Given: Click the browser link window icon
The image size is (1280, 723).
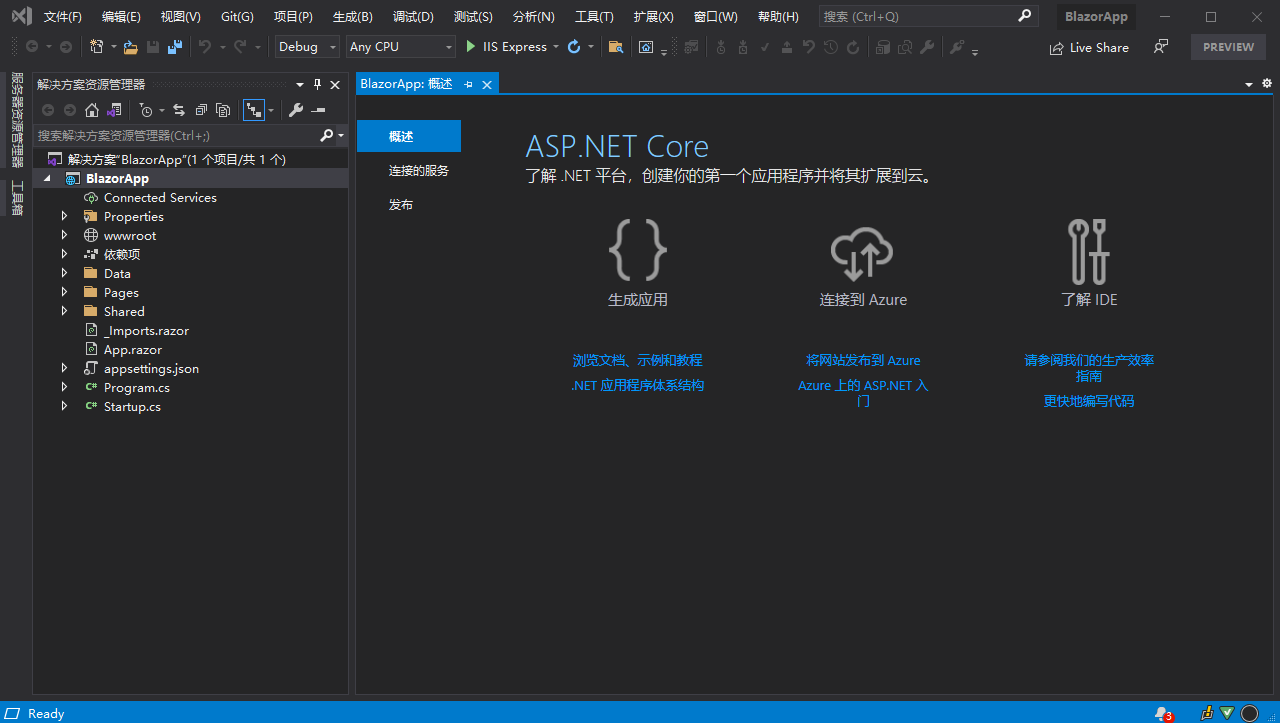Looking at the screenshot, I should click(647, 47).
